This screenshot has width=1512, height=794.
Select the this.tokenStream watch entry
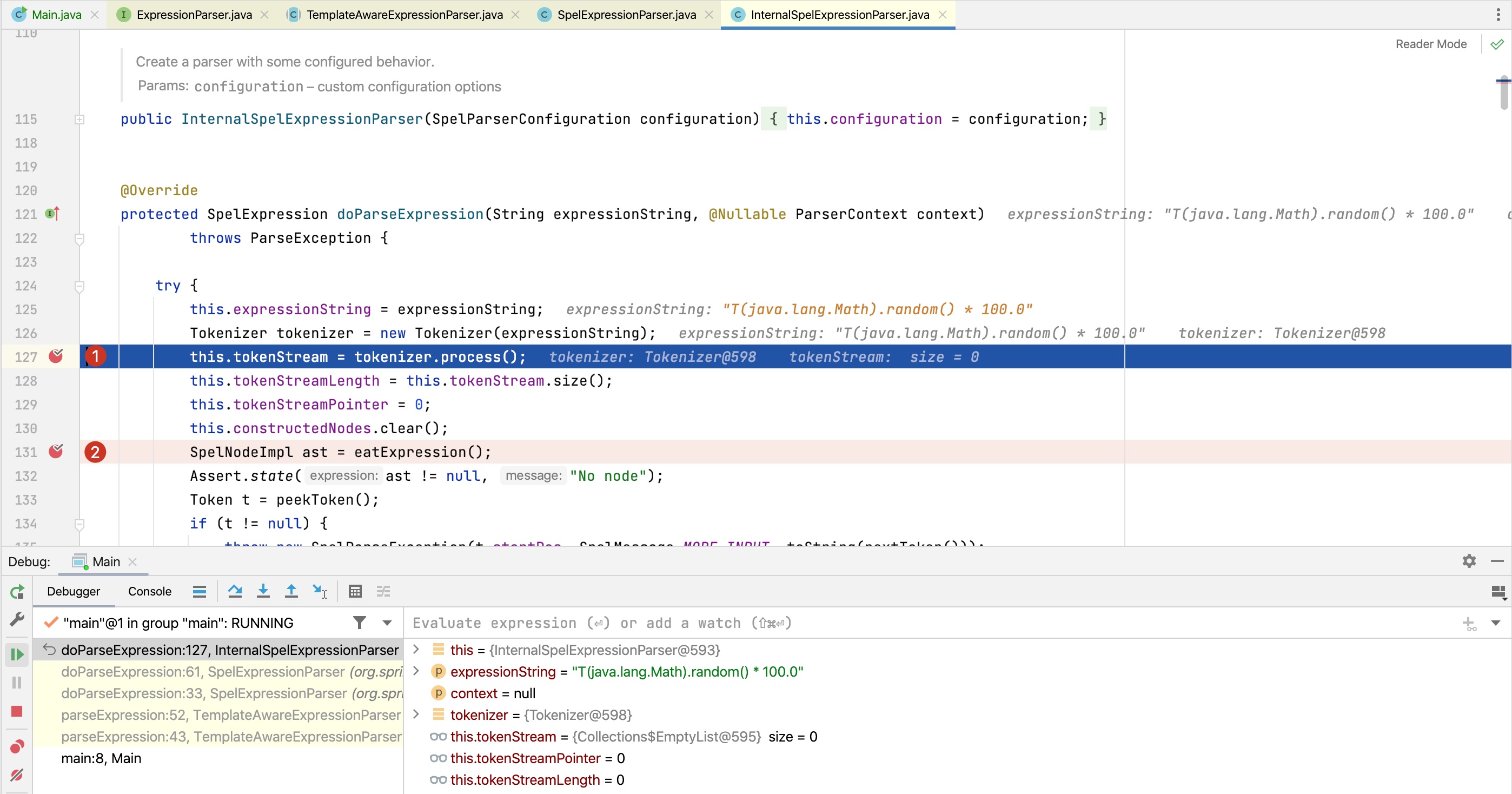pyautogui.click(x=624, y=737)
